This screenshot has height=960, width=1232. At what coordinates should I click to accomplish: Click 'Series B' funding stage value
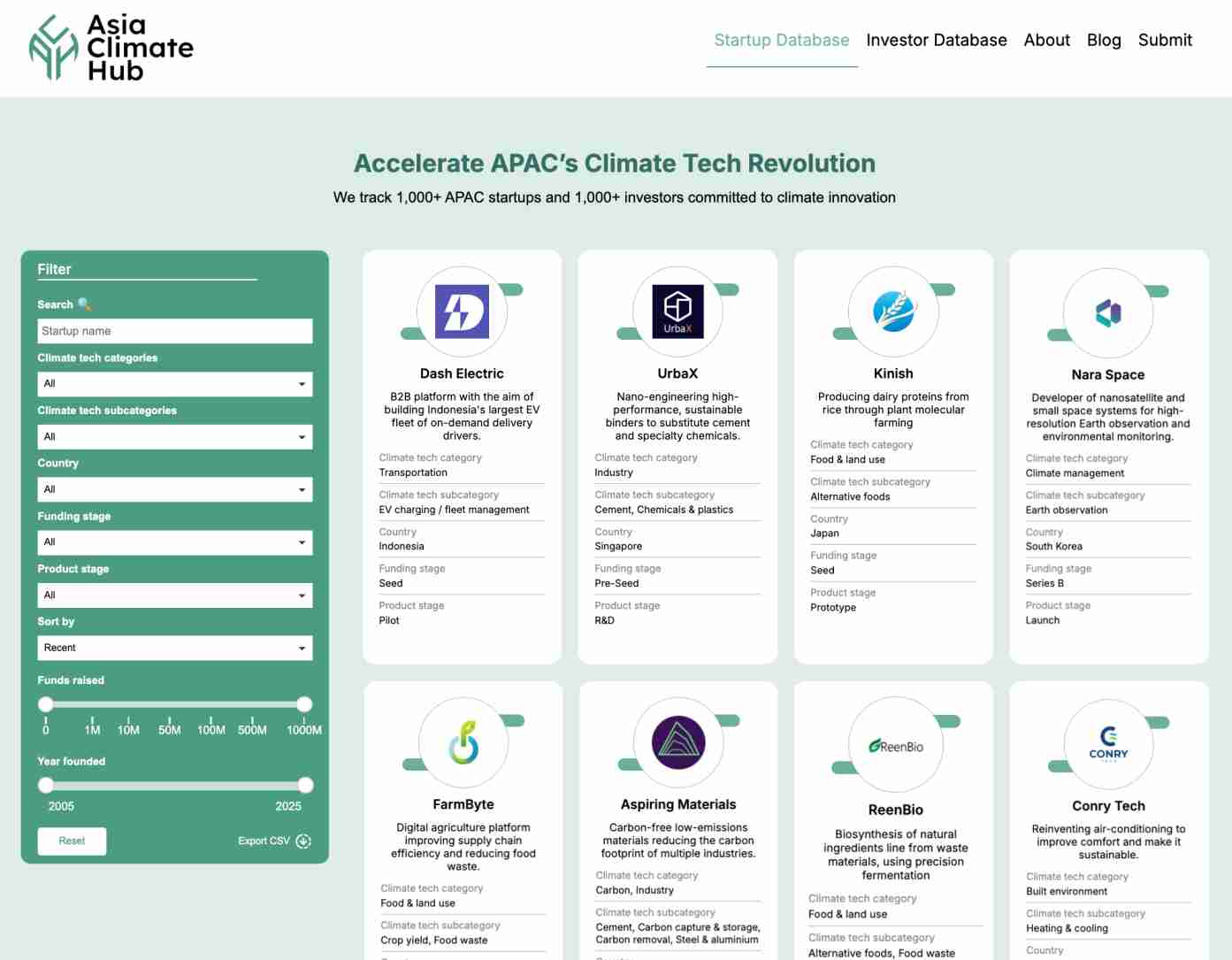tap(1045, 583)
